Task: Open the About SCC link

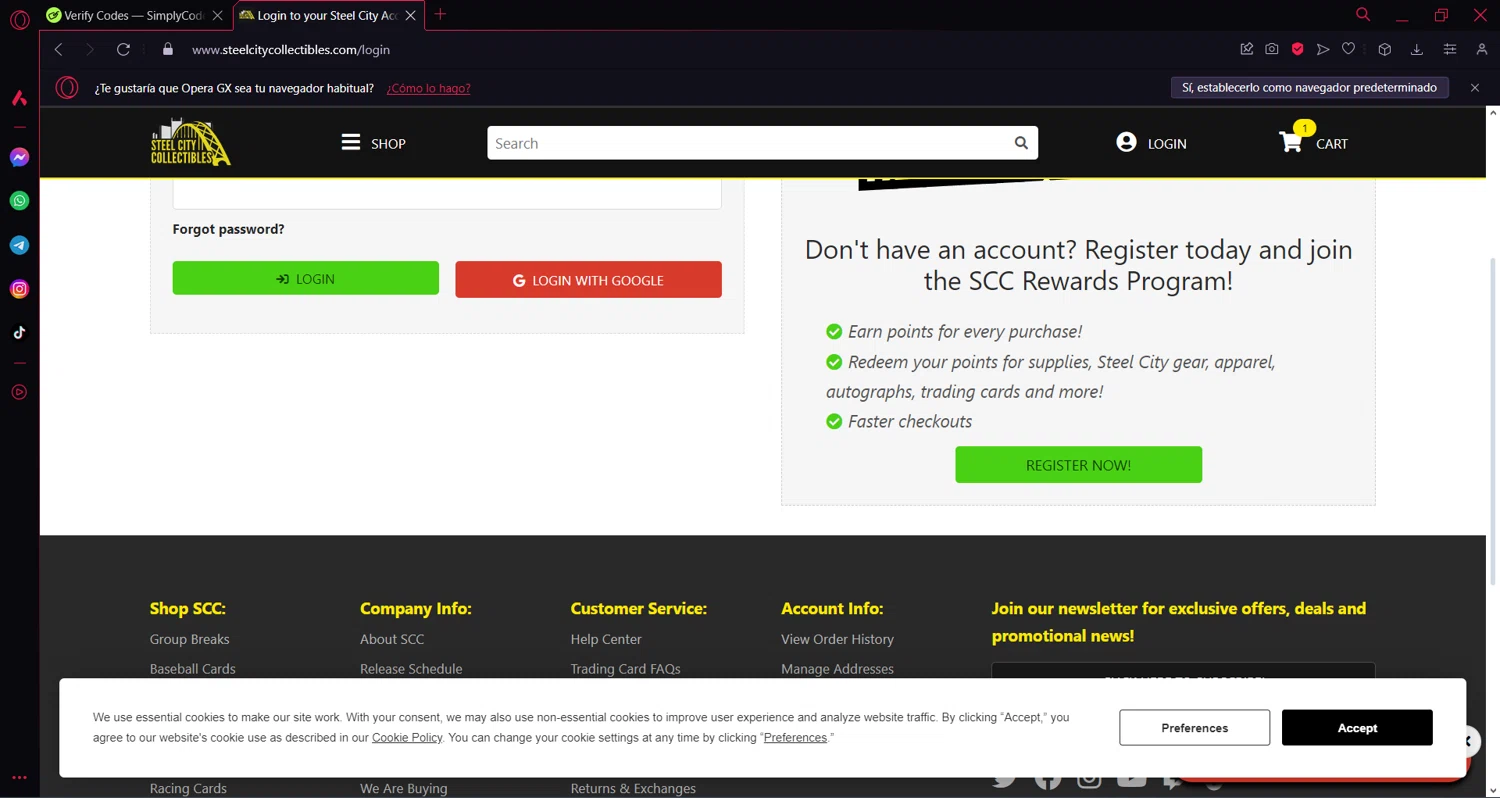Action: click(392, 639)
